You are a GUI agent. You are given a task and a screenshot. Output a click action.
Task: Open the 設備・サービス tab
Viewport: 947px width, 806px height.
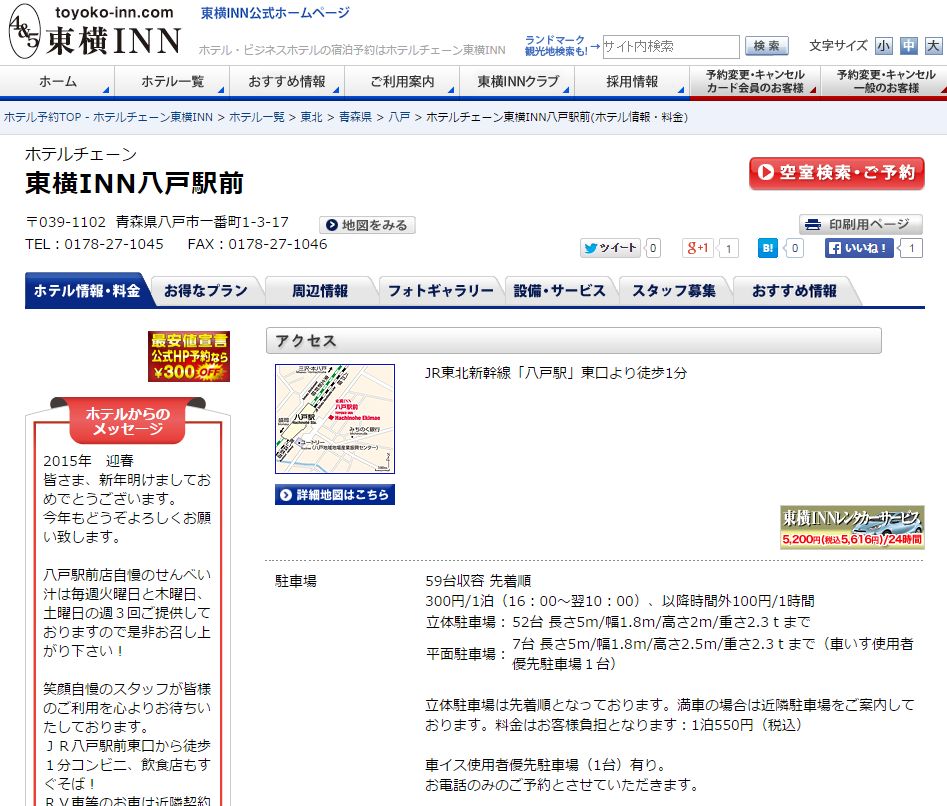[559, 291]
